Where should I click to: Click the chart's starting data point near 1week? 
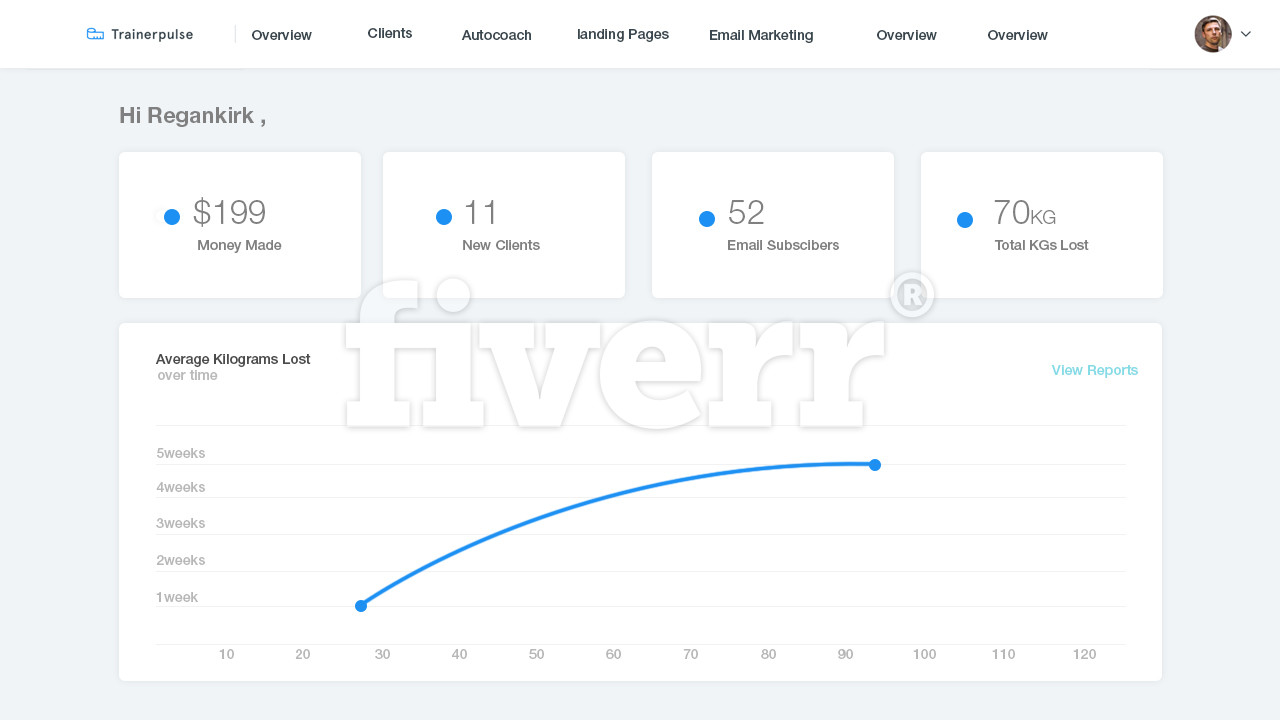pyautogui.click(x=361, y=606)
